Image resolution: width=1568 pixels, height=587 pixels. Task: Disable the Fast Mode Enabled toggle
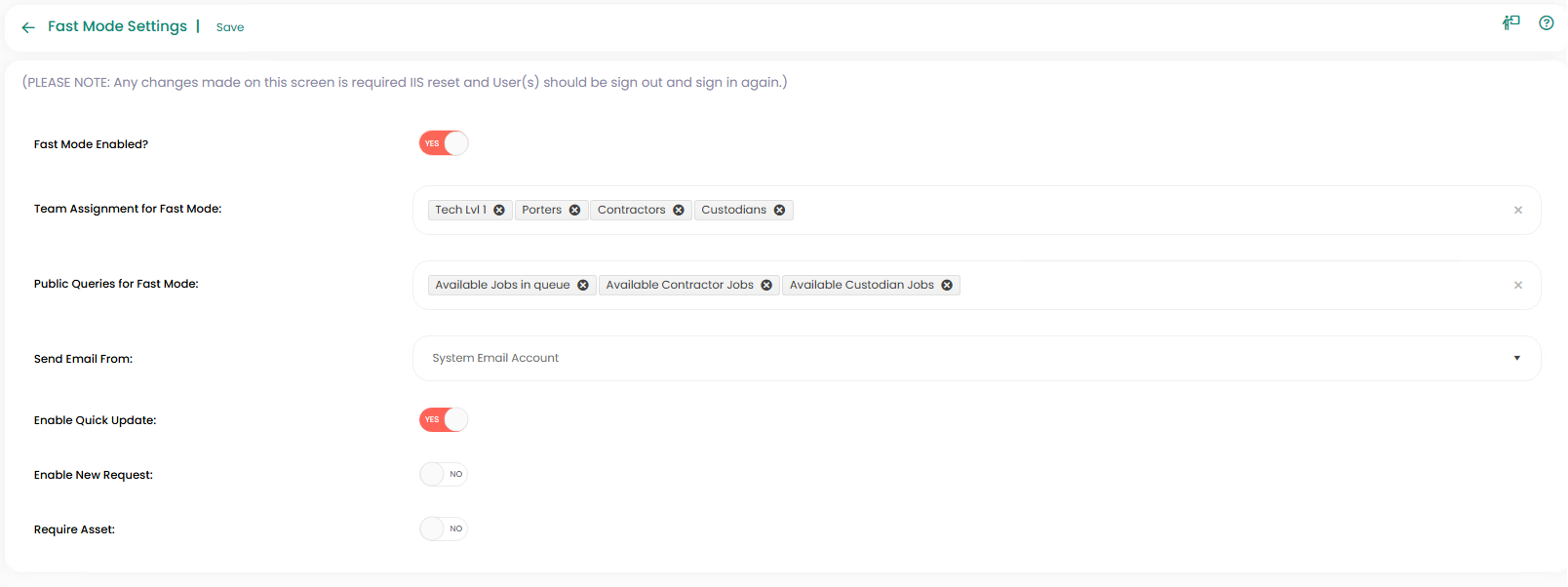[444, 143]
